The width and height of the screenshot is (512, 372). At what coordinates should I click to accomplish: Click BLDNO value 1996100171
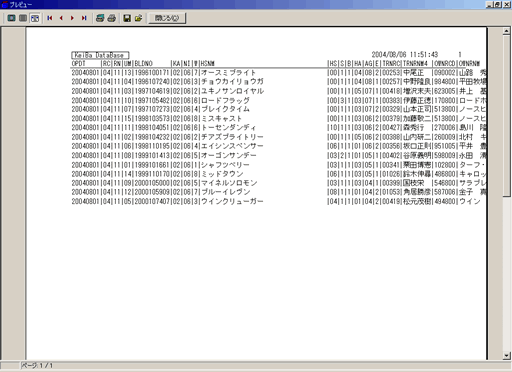click(152, 73)
